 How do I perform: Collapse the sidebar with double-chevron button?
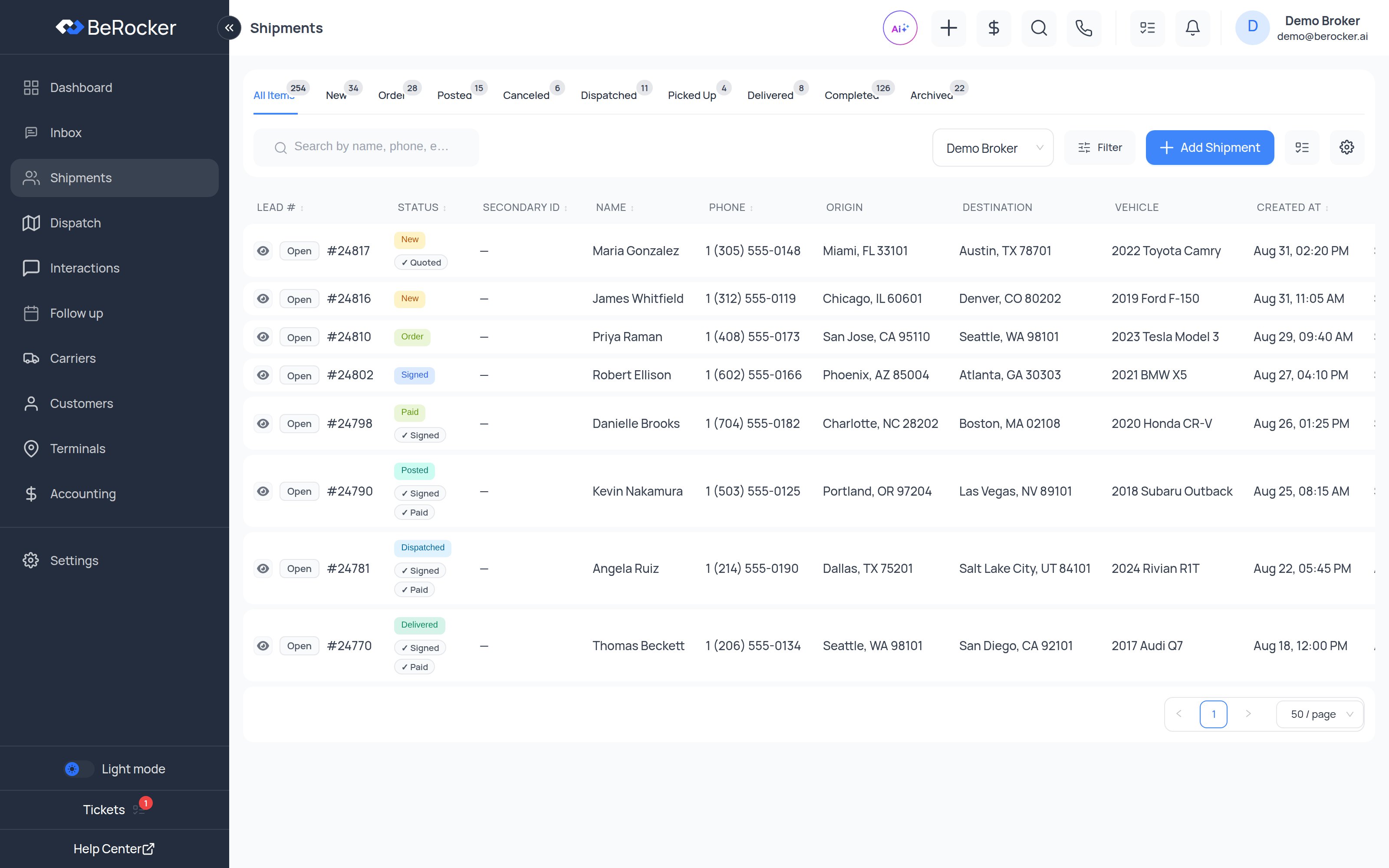[229, 27]
